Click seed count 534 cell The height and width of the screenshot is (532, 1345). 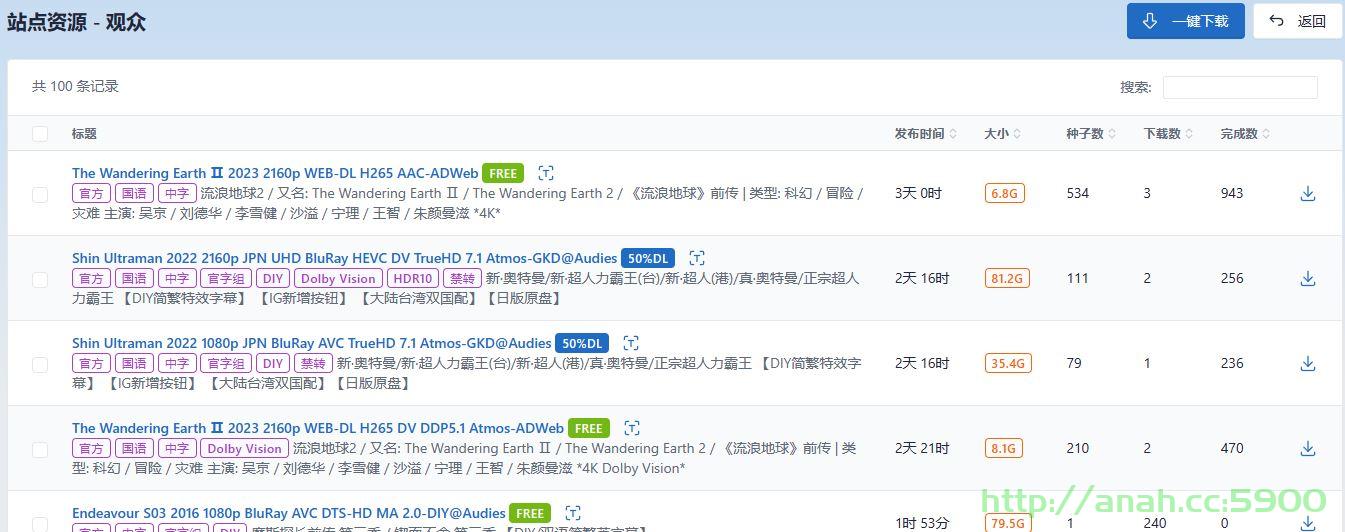coord(1077,194)
